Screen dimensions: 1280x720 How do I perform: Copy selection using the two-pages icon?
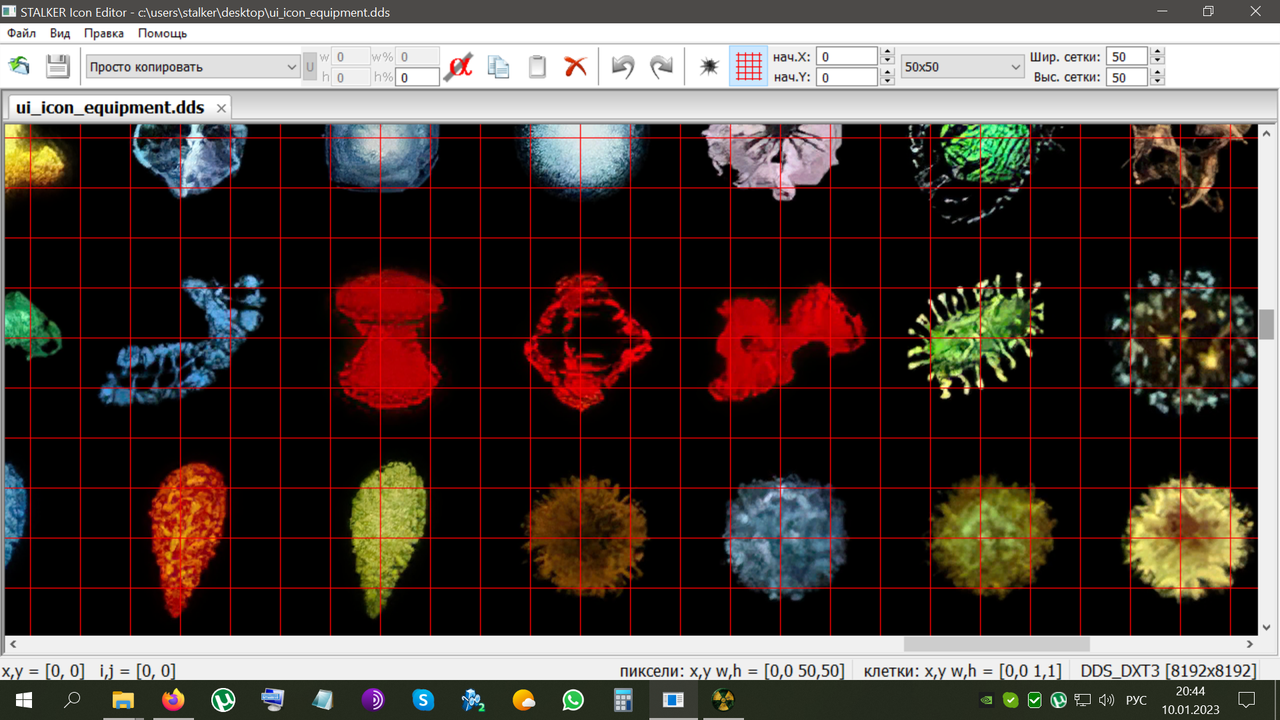click(x=498, y=67)
